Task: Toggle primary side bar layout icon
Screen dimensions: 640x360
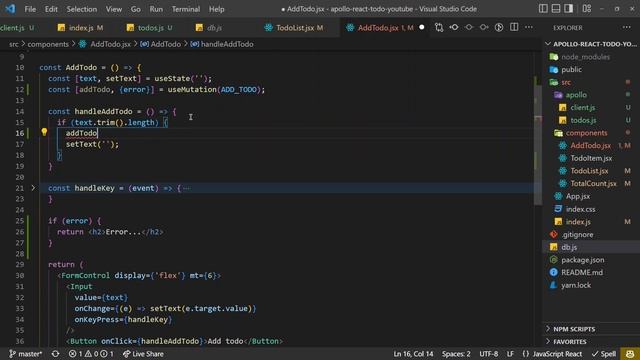Action: tap(543, 9)
